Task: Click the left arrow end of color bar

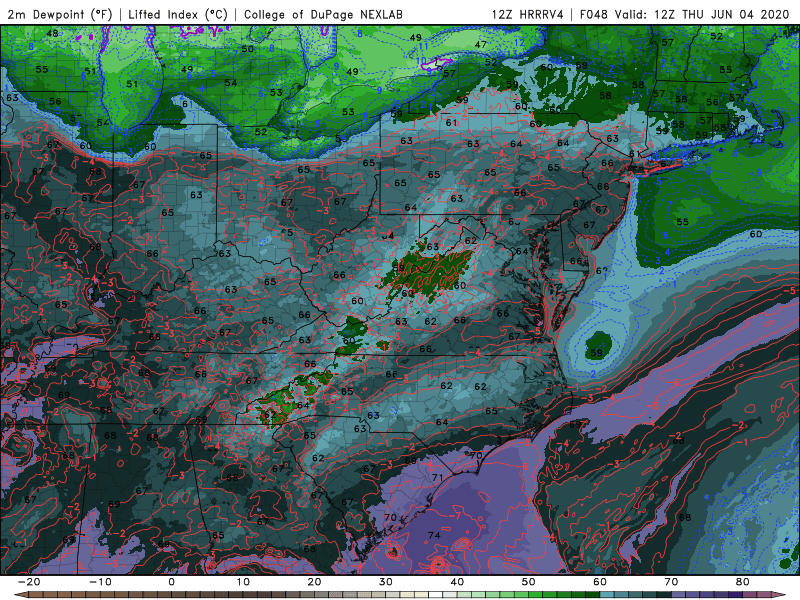Action: click(x=20, y=595)
